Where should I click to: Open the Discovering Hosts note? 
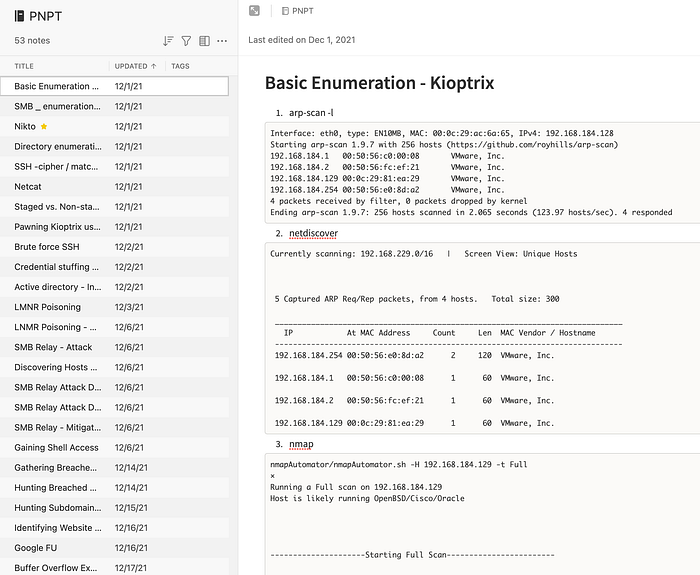click(x=114, y=367)
